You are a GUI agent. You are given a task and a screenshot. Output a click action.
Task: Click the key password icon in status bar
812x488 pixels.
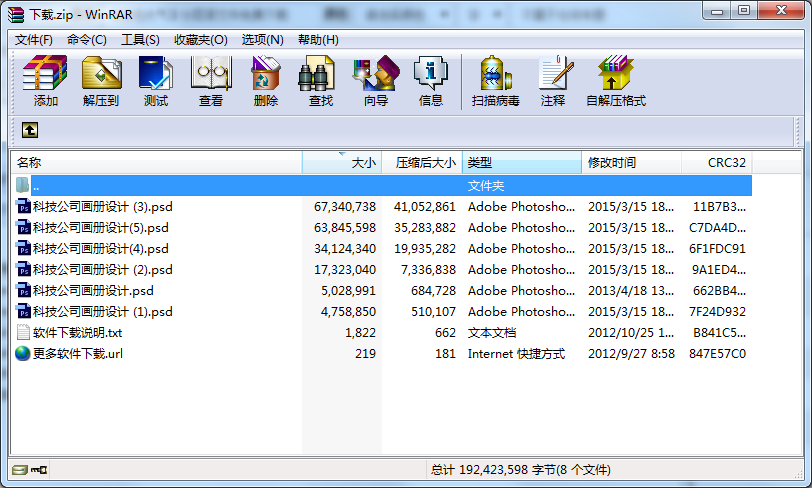tap(39, 470)
